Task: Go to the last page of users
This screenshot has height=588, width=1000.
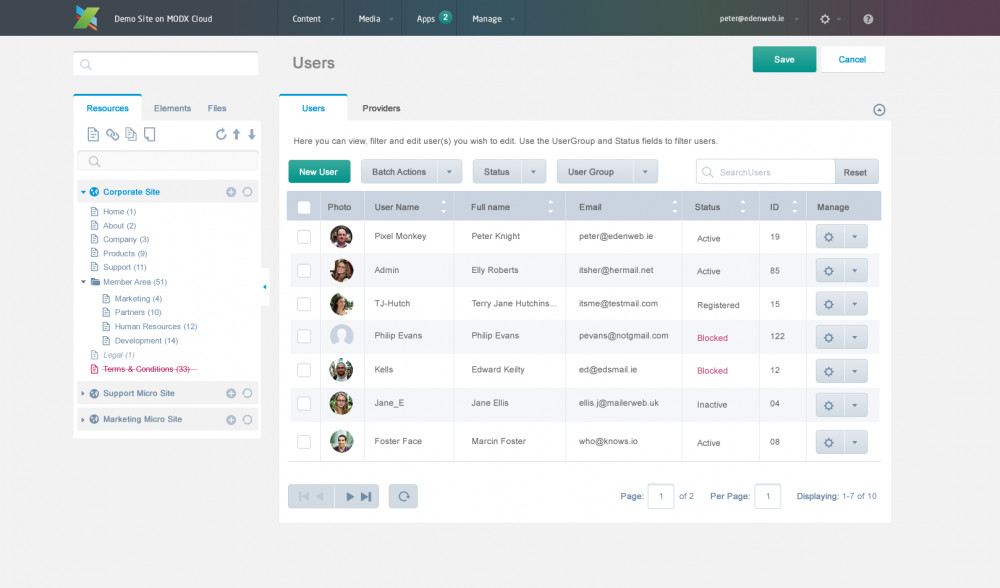Action: click(366, 496)
